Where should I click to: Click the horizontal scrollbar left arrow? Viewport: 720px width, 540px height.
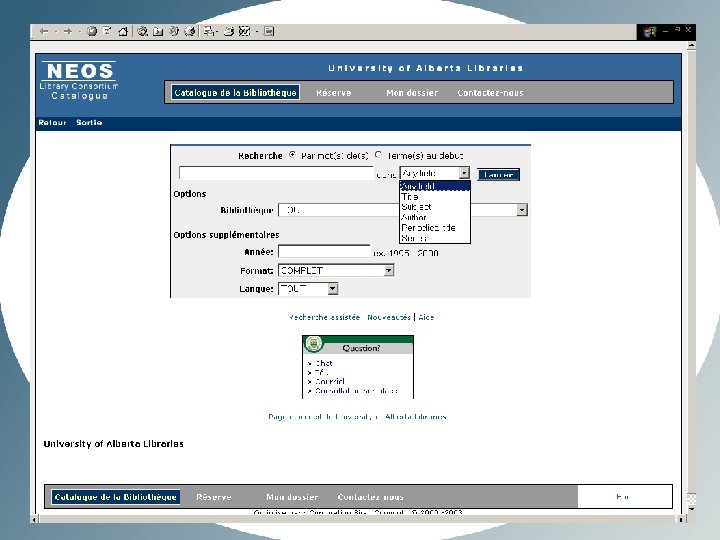click(x=34, y=519)
